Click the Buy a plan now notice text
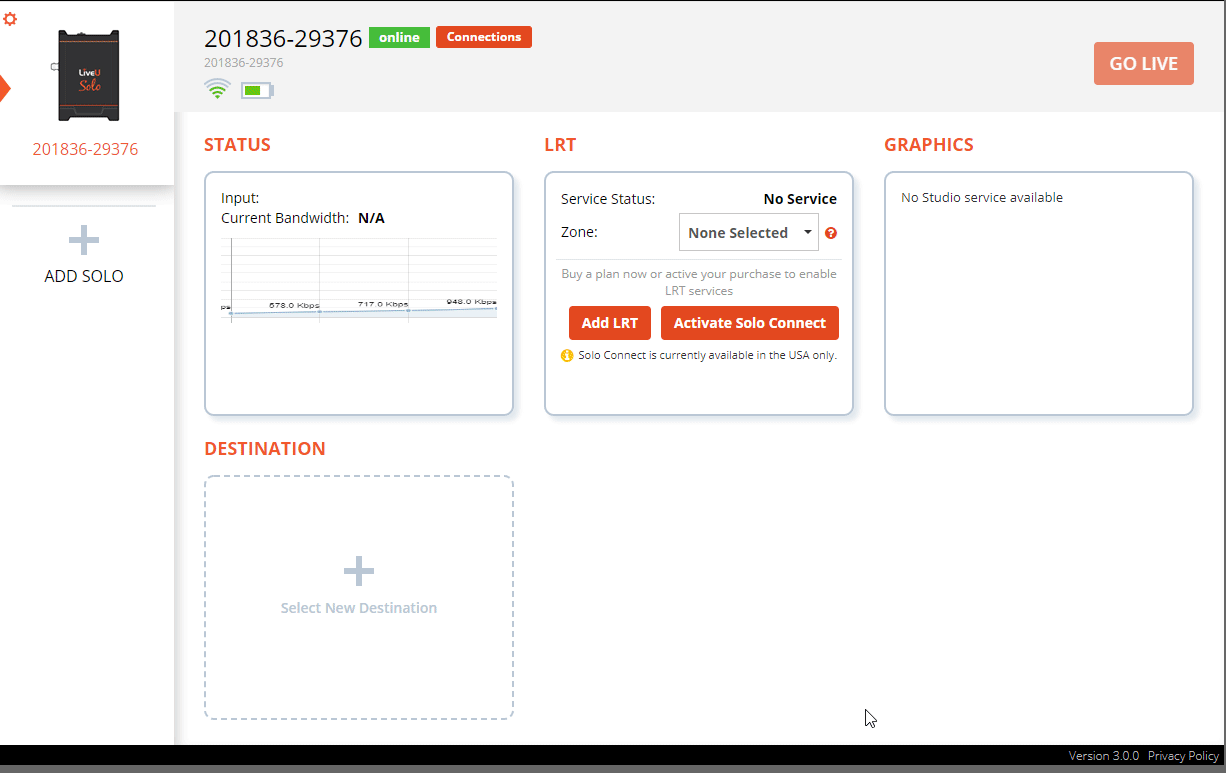The height and width of the screenshot is (773, 1226). pos(699,282)
